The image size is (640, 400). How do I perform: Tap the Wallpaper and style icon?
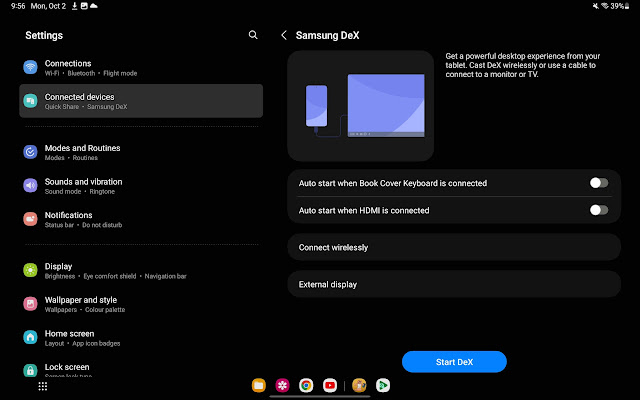coord(30,304)
